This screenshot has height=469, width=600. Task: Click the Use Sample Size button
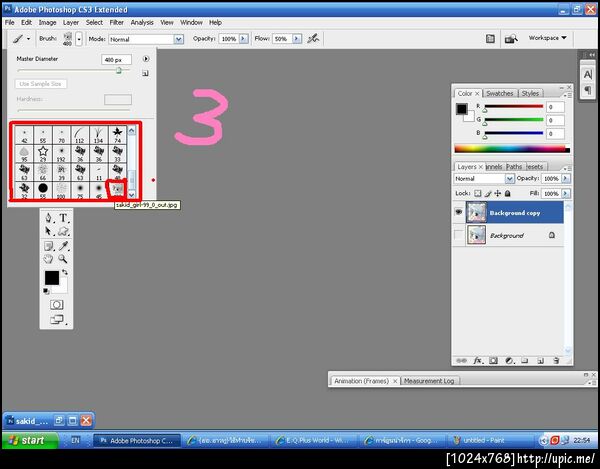[41, 84]
